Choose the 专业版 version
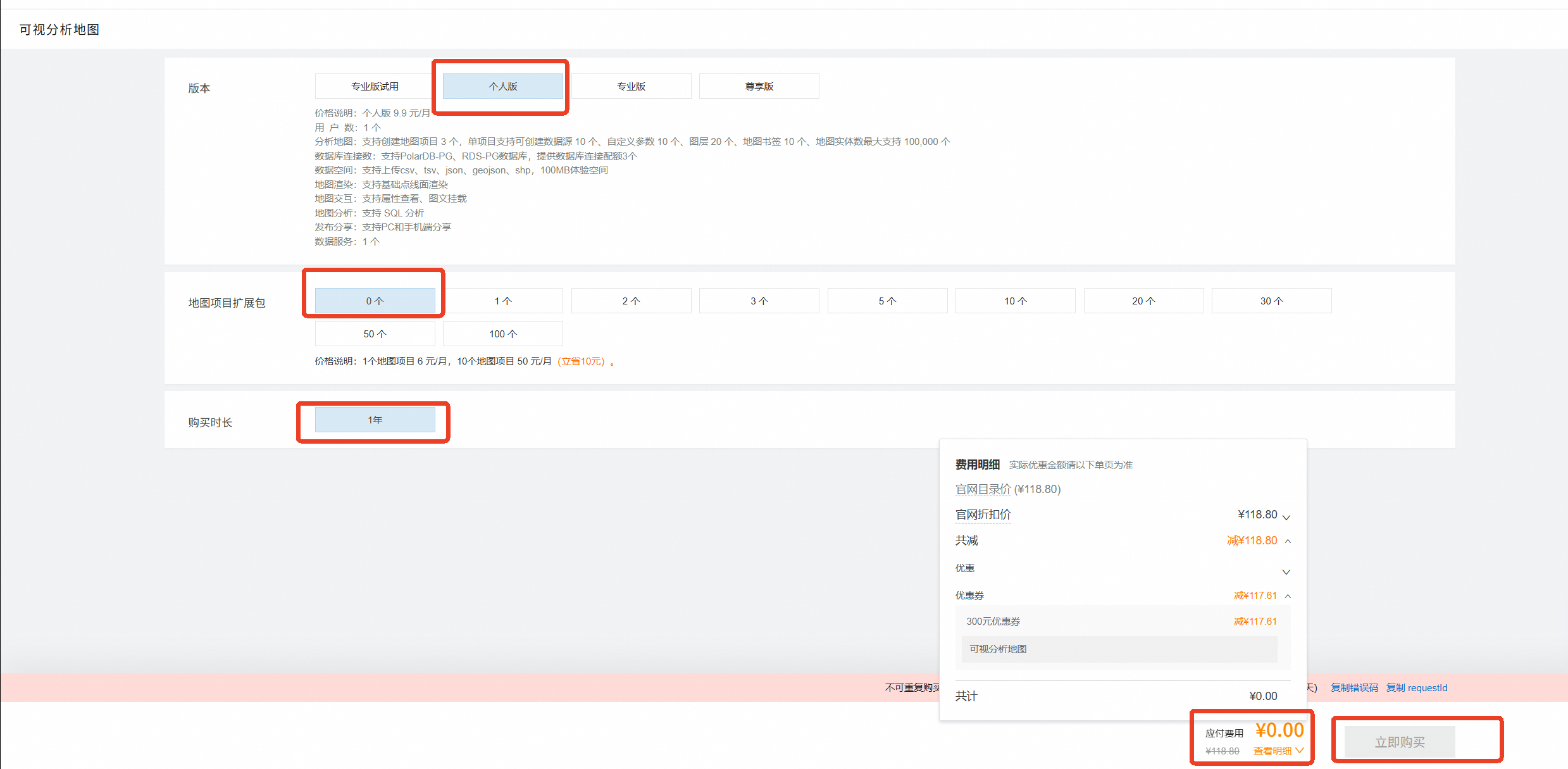 click(631, 86)
